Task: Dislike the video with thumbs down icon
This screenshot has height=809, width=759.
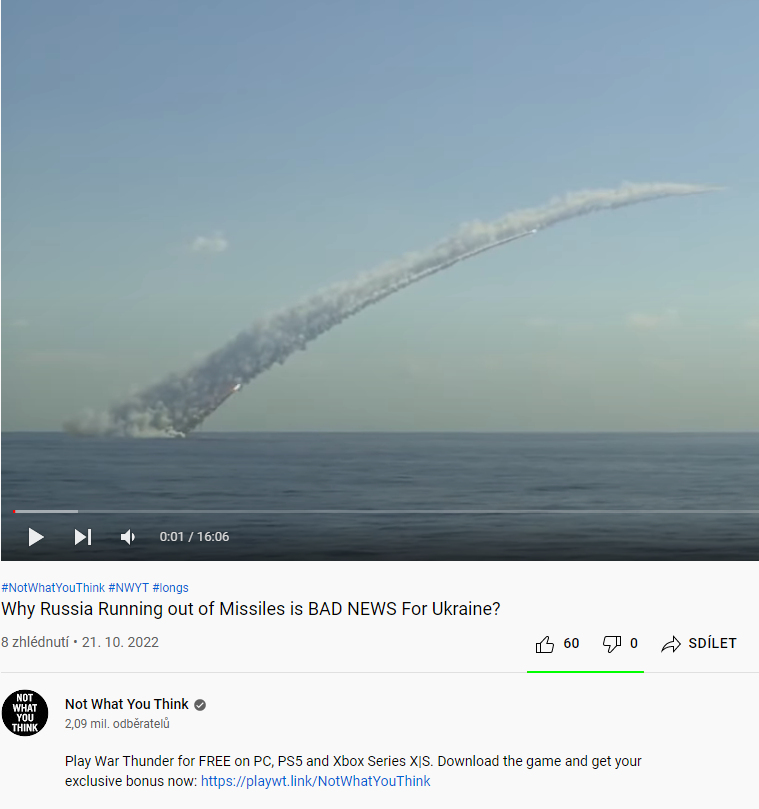Action: coord(612,644)
